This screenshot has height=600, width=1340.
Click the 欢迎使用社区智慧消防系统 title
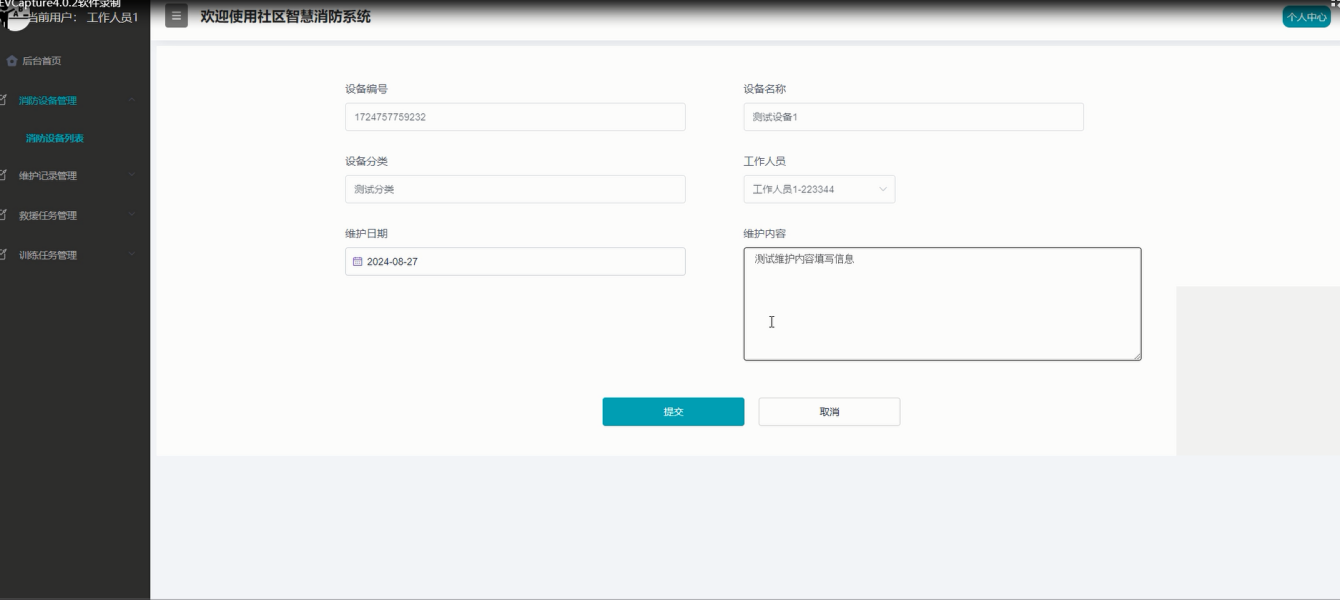point(285,16)
